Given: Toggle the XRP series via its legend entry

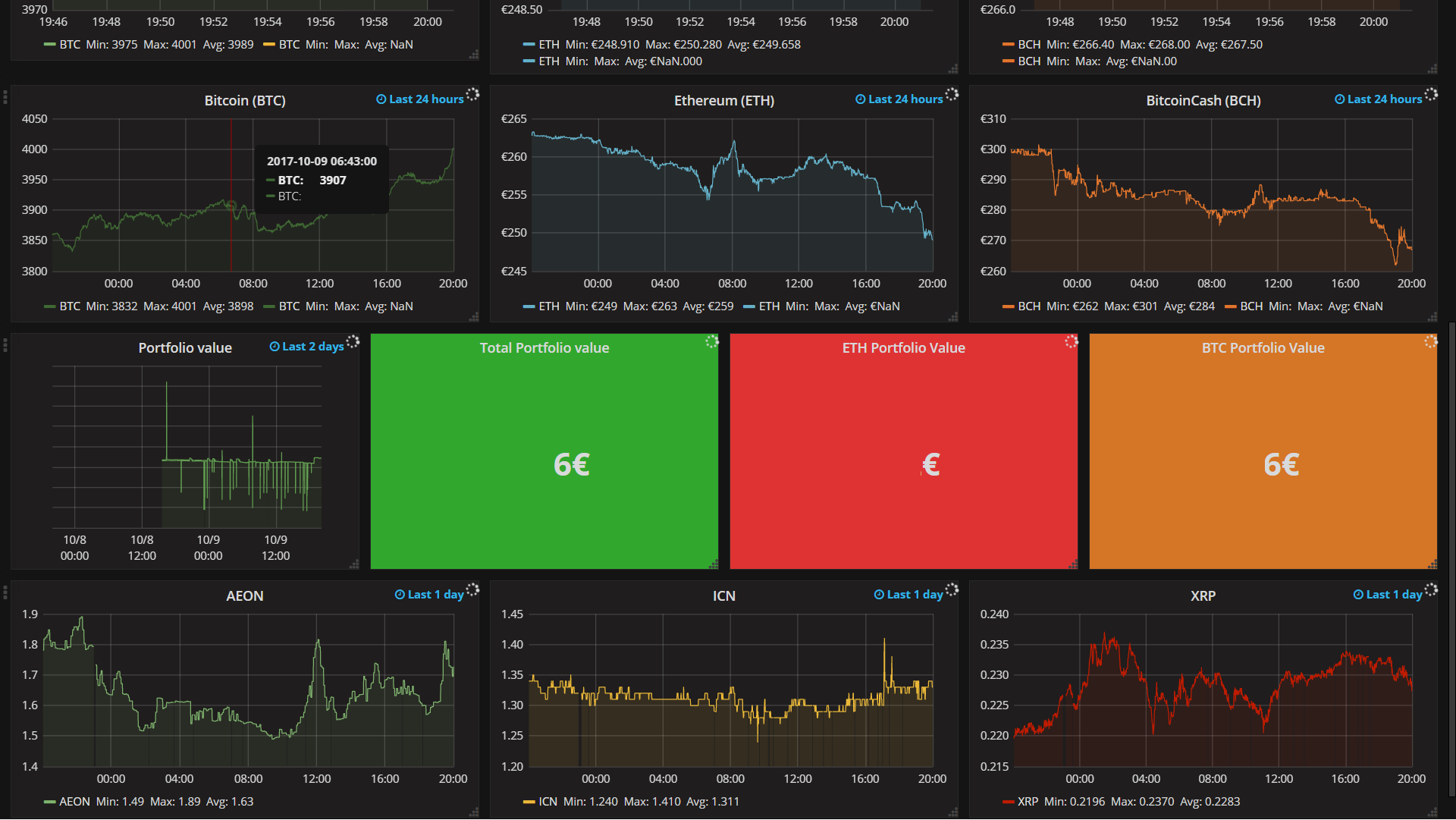Looking at the screenshot, I should [x=1029, y=801].
